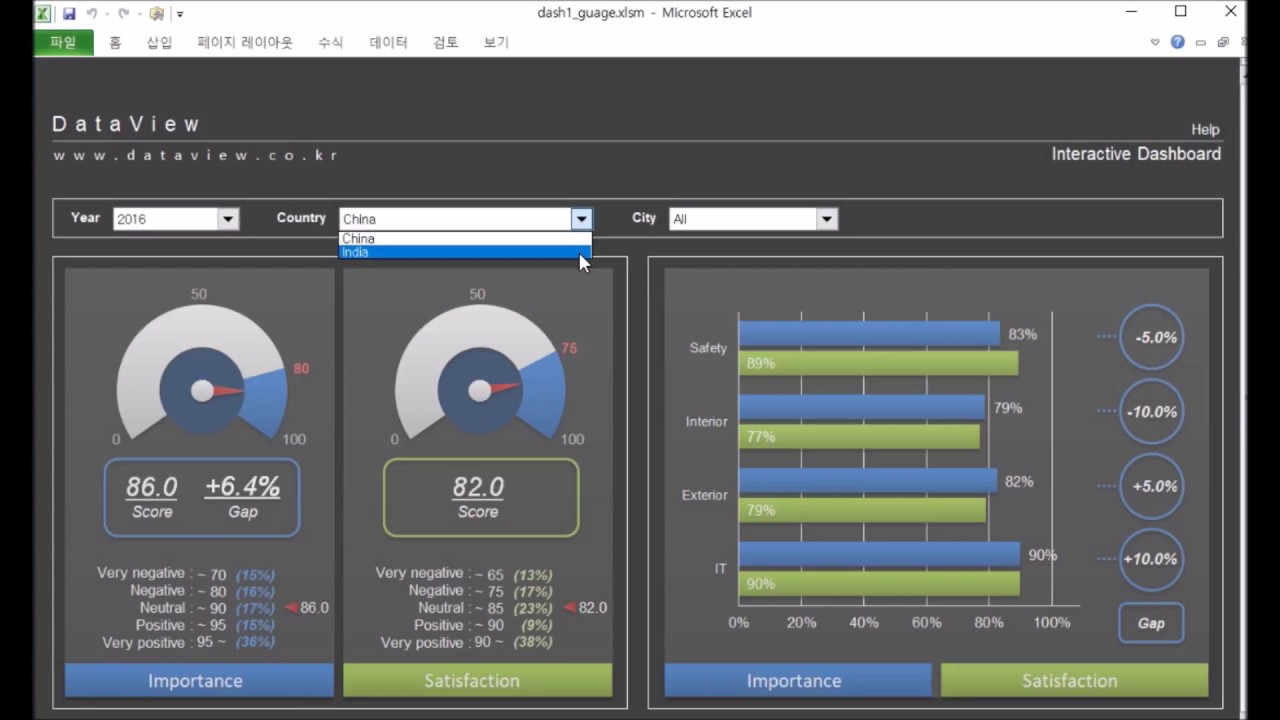Screen dimensions: 1280x720
Task: Click the green (38%) Very positive value
Action: pyautogui.click(x=533, y=642)
